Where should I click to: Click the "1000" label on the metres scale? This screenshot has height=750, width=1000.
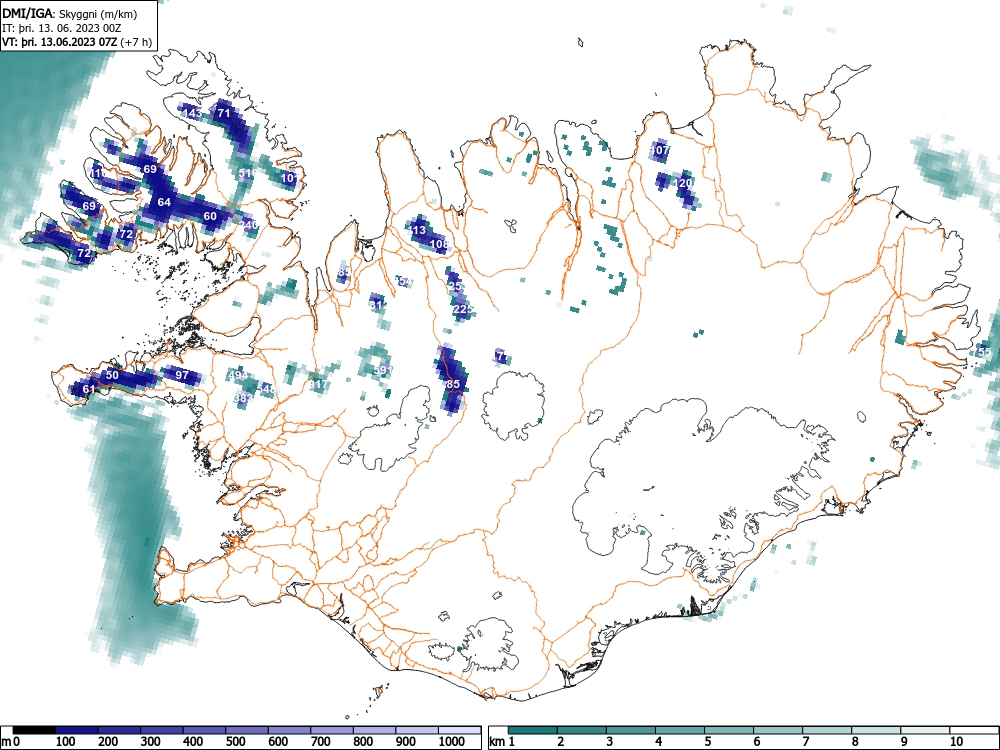coord(452,742)
